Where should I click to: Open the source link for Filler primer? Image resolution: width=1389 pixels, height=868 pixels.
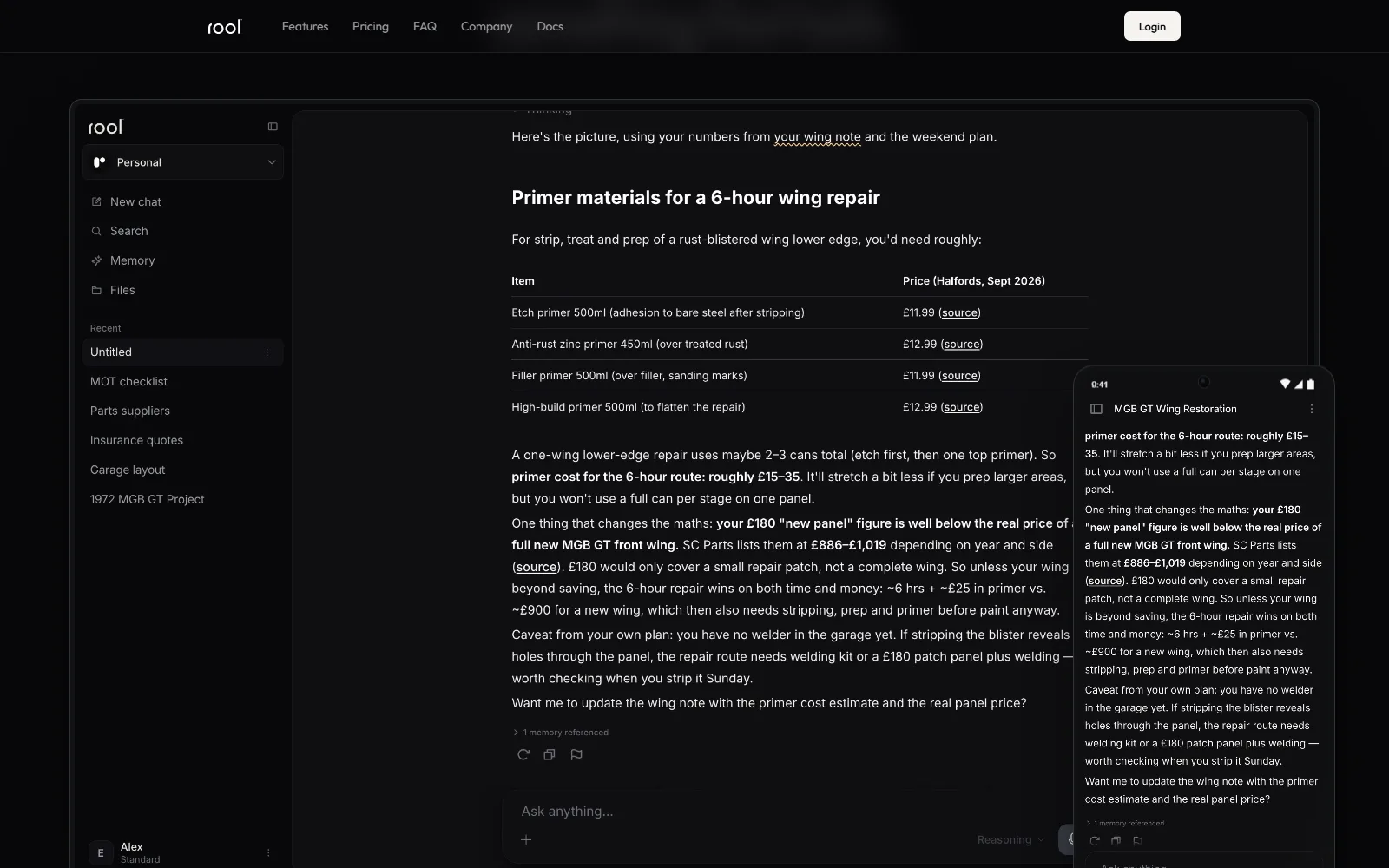pos(959,376)
